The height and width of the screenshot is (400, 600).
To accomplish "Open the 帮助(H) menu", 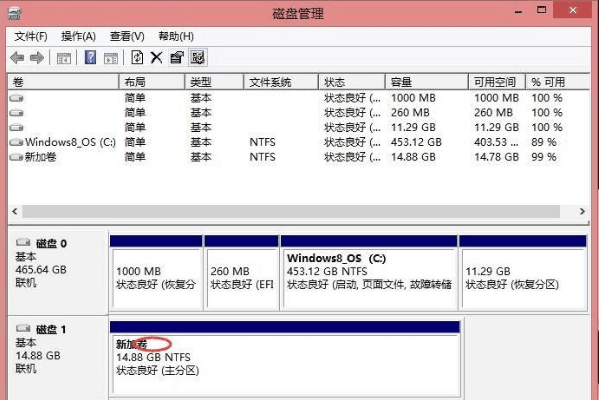I will (x=176, y=36).
